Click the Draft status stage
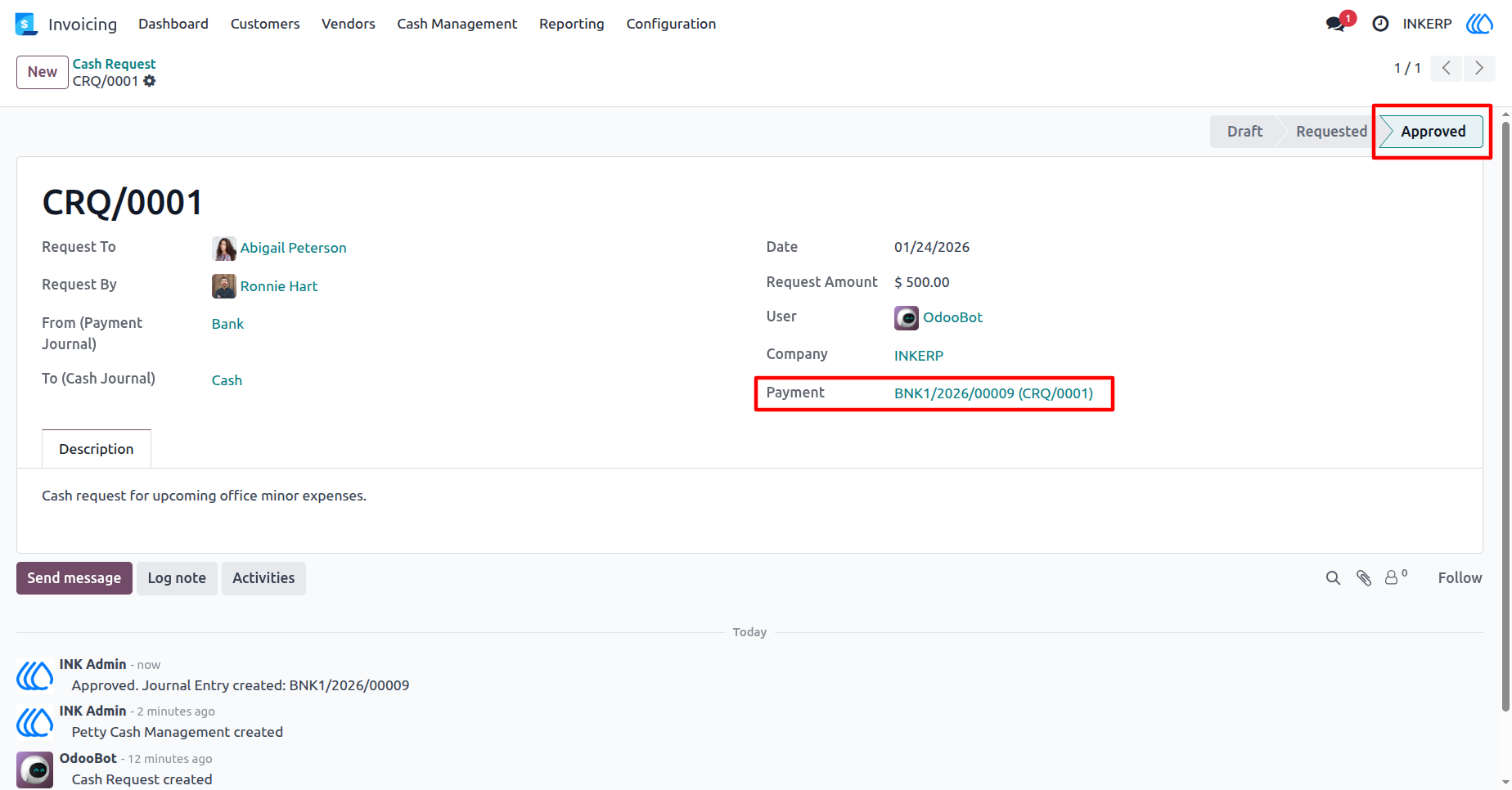1512x790 pixels. (1244, 132)
